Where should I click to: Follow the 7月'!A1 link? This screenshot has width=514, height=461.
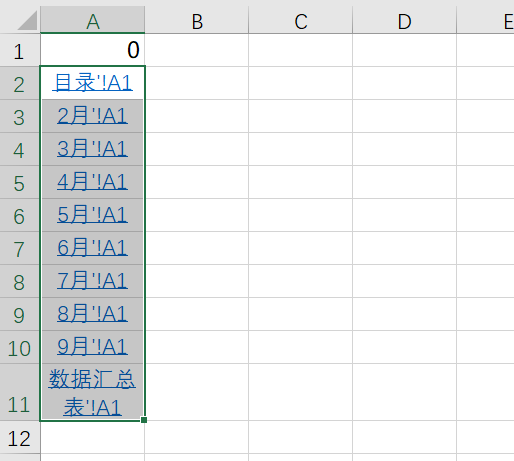coord(92,281)
